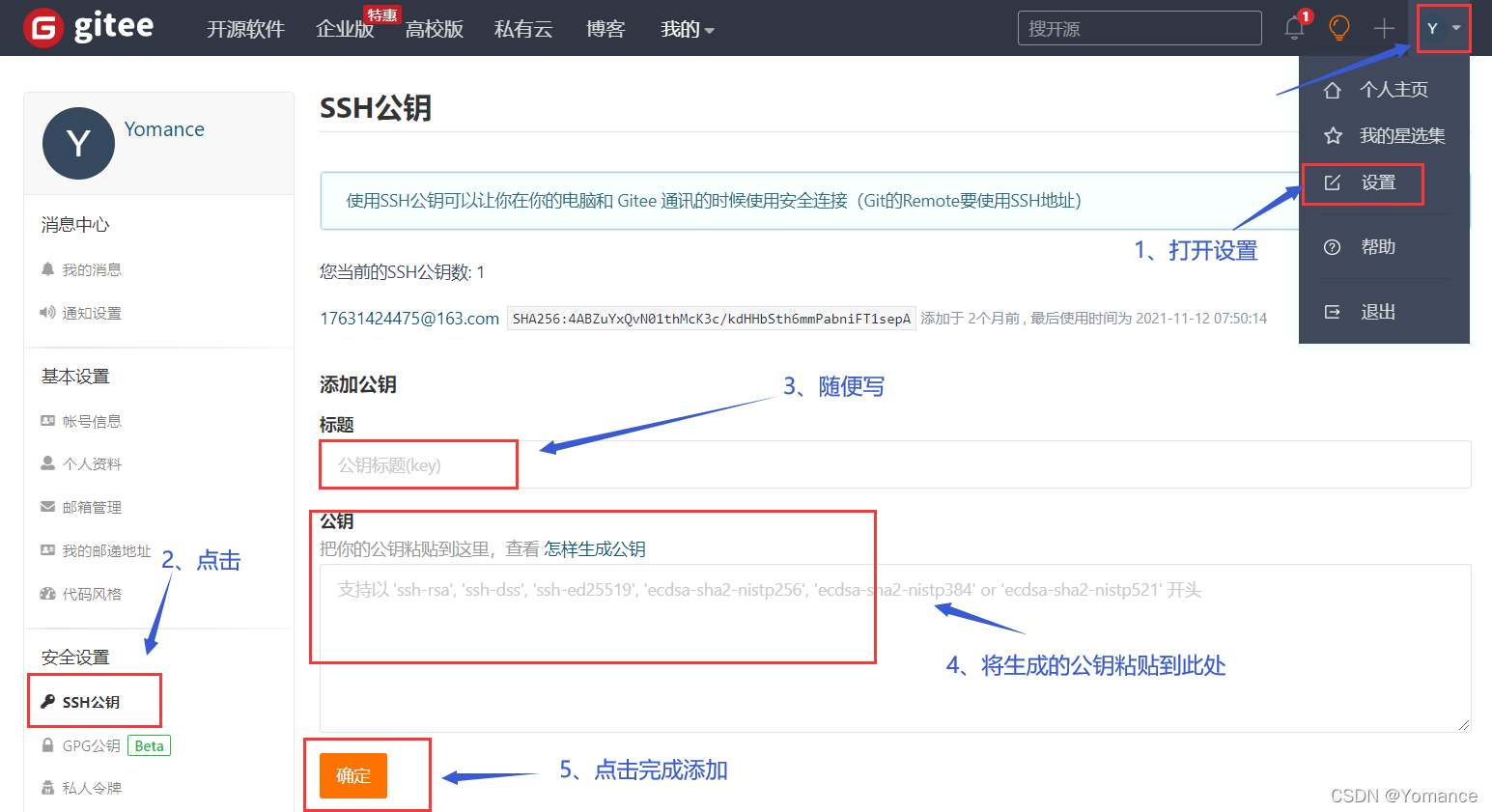The image size is (1492, 812).
Task: Select 个人主页 from the account menu
Action: [1393, 89]
